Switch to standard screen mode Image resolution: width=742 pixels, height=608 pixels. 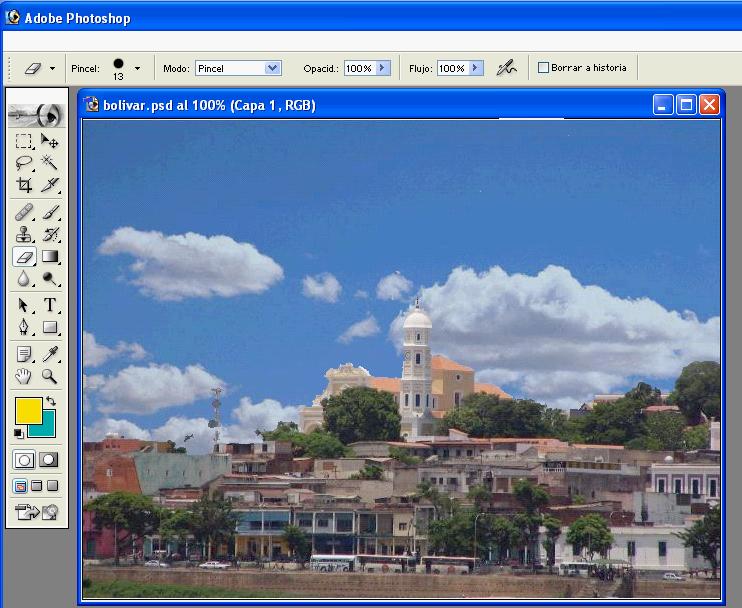click(20, 486)
